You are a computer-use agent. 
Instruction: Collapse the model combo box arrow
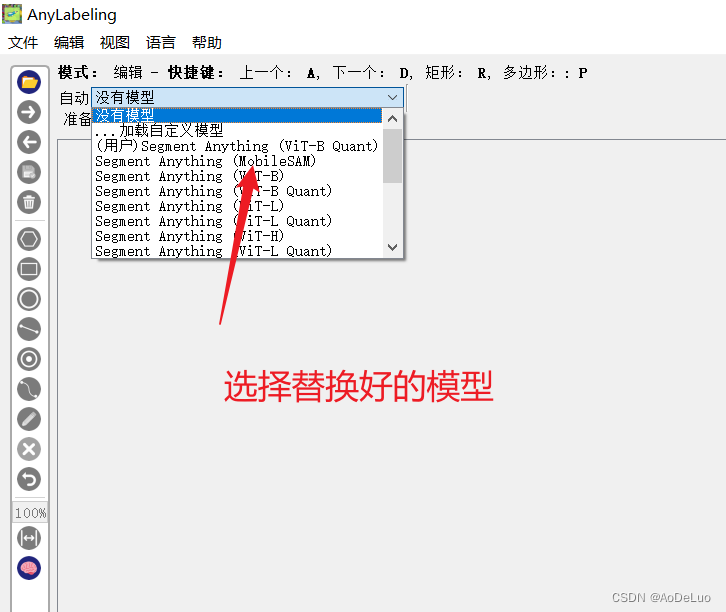pos(392,98)
